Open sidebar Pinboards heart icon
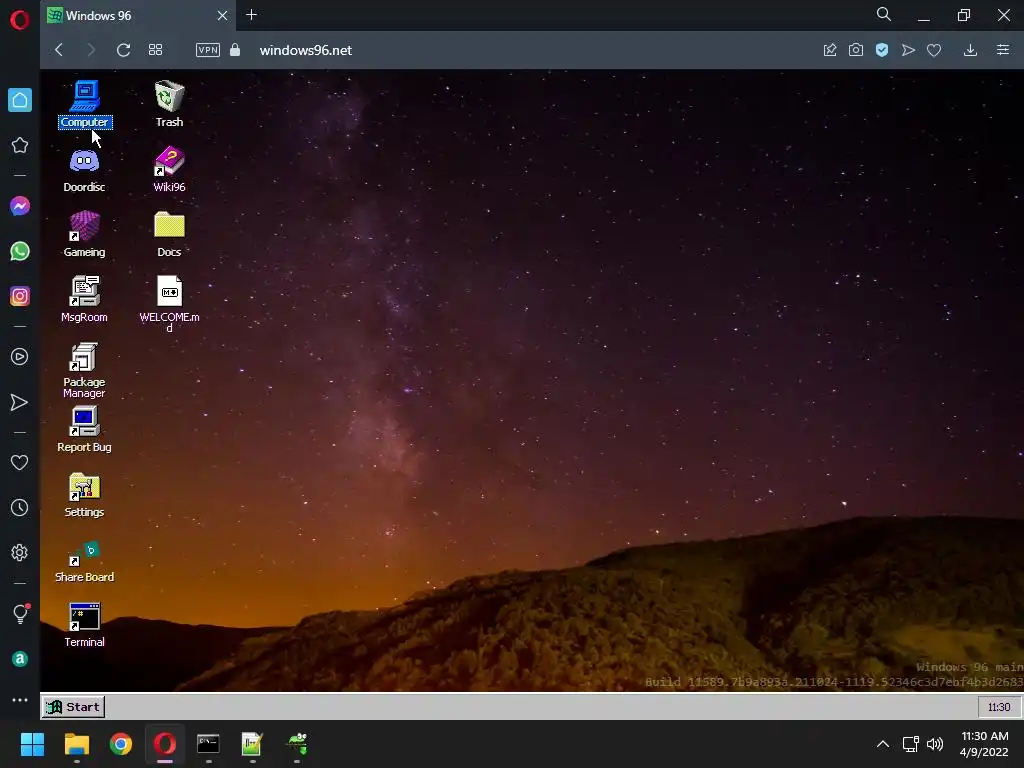This screenshot has width=1024, height=768. 20,462
